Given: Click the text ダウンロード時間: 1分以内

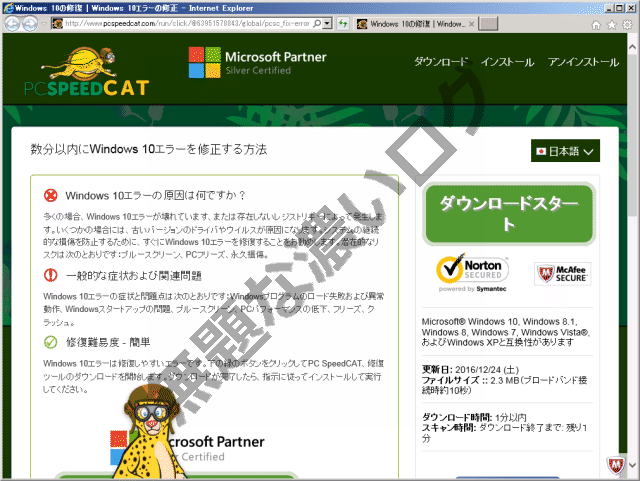Looking at the screenshot, I should click(x=474, y=417).
